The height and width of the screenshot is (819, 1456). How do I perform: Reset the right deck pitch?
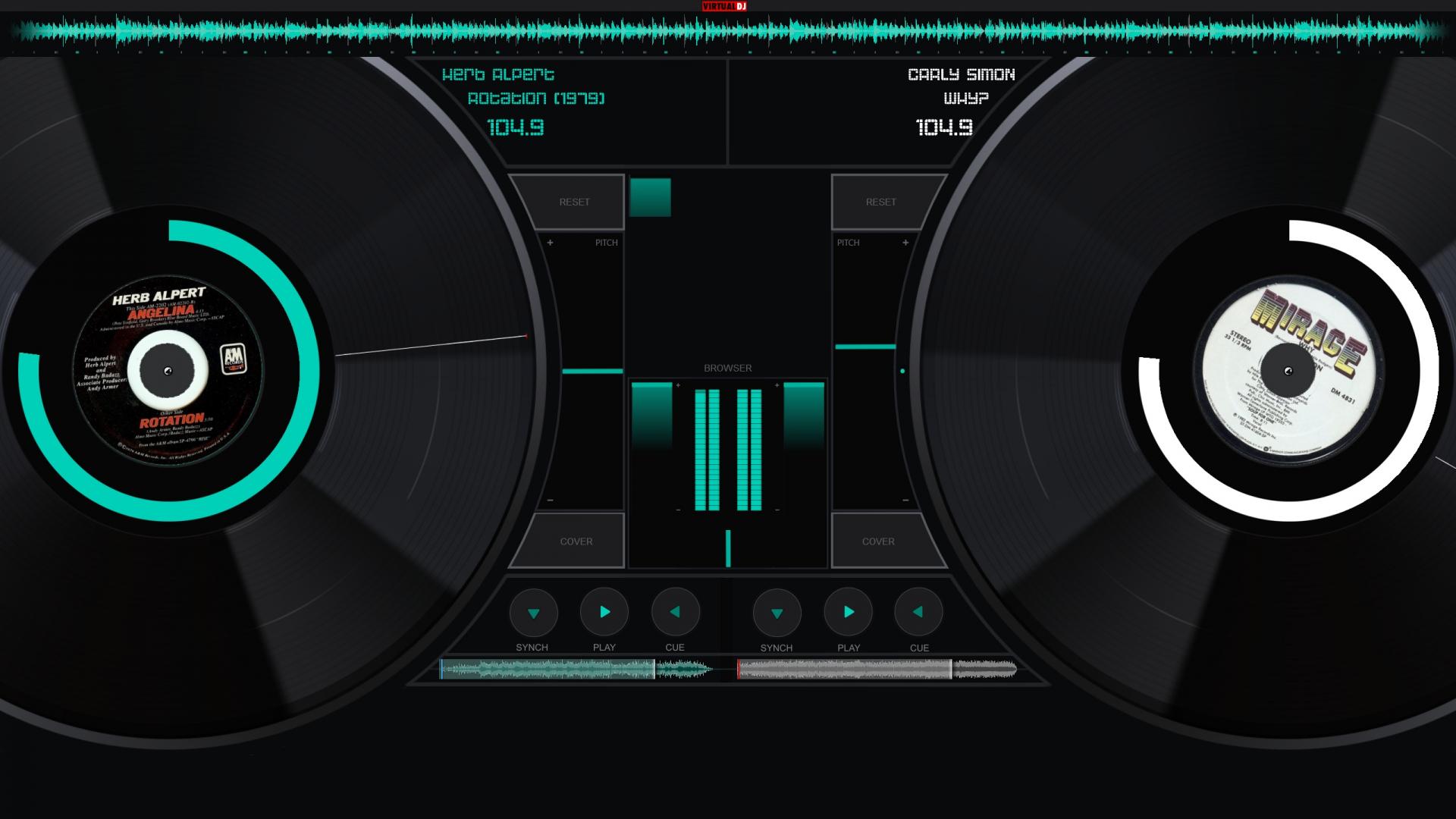pos(880,202)
